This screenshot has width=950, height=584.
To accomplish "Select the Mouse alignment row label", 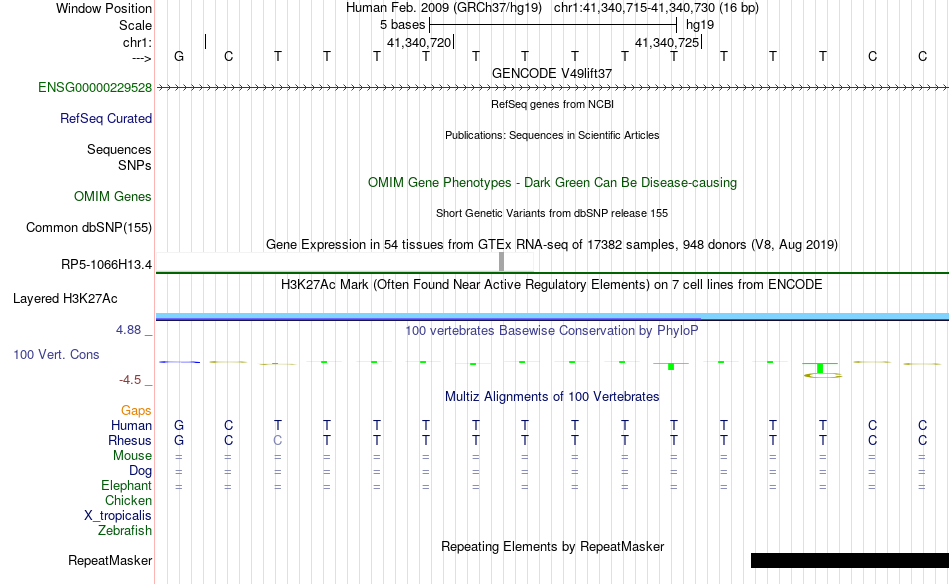I will pos(133,456).
